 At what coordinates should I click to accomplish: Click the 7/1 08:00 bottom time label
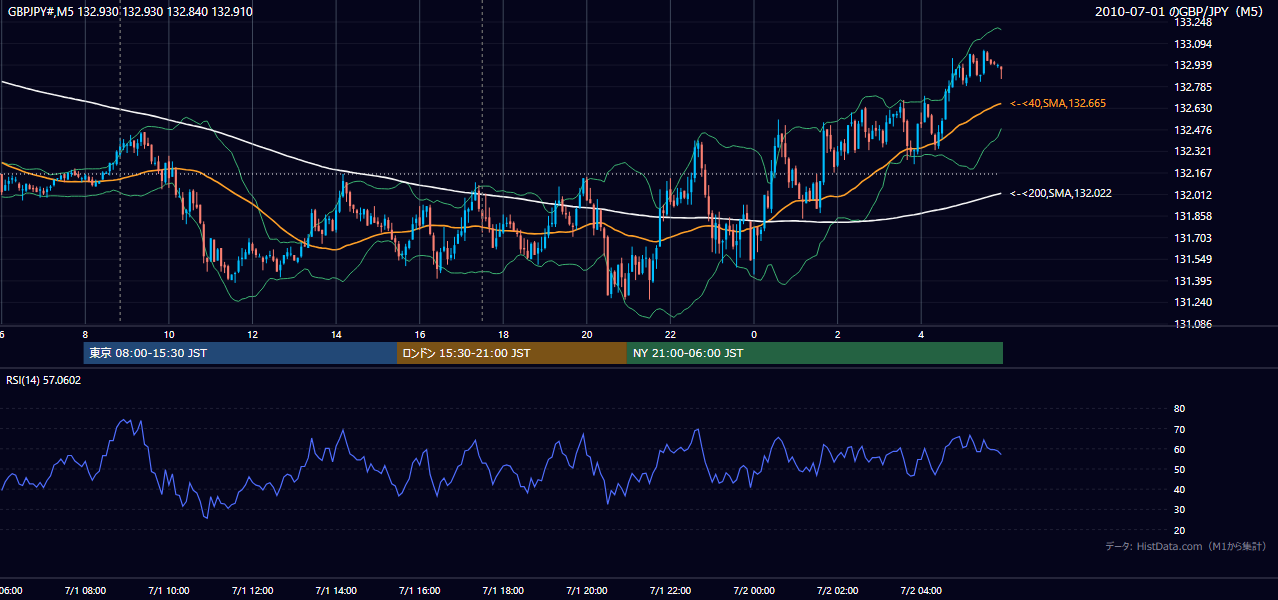[x=84, y=591]
